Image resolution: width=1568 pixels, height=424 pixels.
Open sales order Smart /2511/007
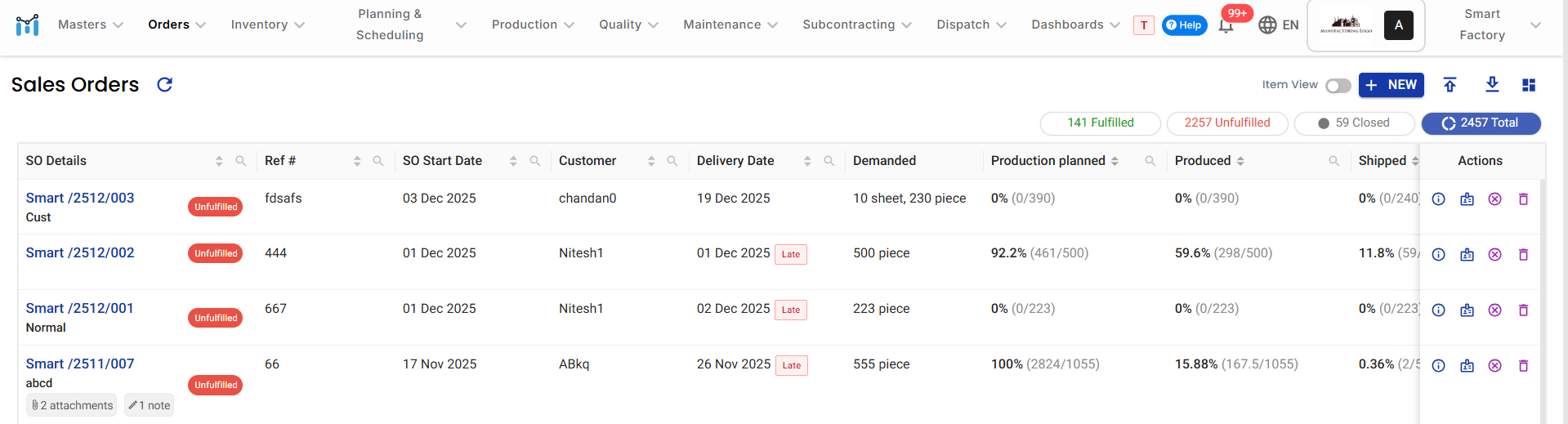click(x=80, y=364)
